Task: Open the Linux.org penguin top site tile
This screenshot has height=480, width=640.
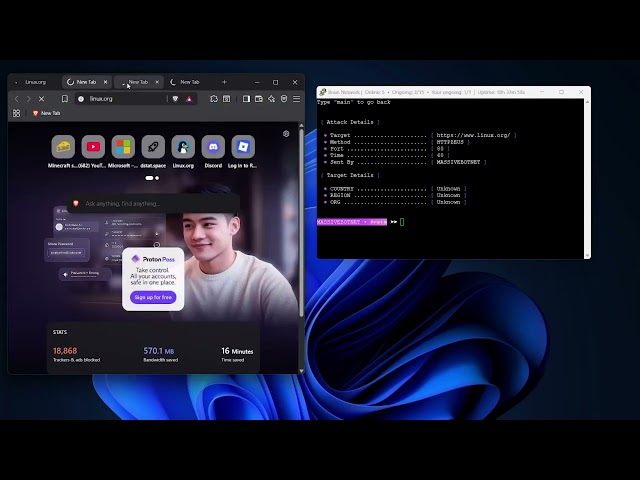Action: [183, 147]
